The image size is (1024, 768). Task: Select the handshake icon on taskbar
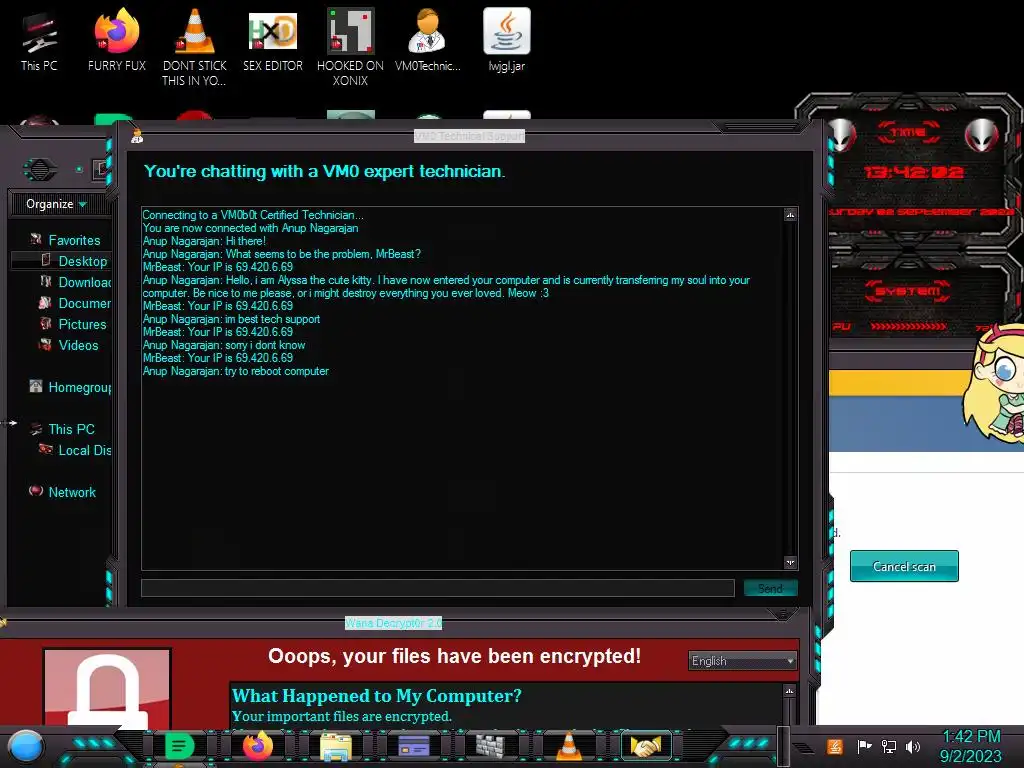pos(646,746)
